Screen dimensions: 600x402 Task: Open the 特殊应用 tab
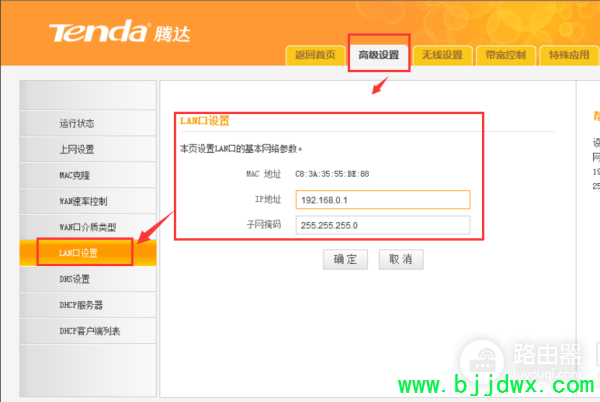click(569, 55)
